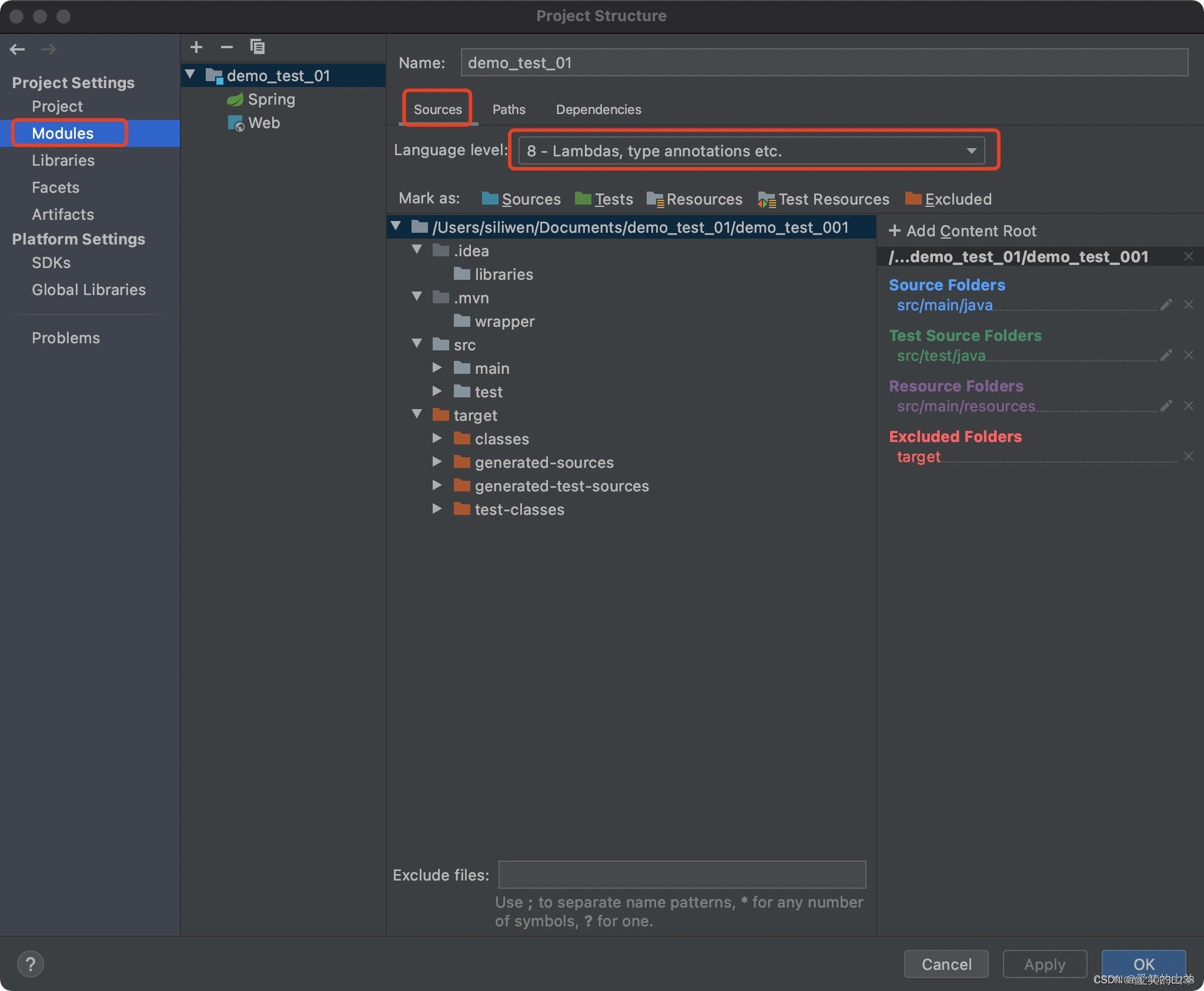The width and height of the screenshot is (1204, 991).
Task: Click Add Content Root
Action: [963, 231]
